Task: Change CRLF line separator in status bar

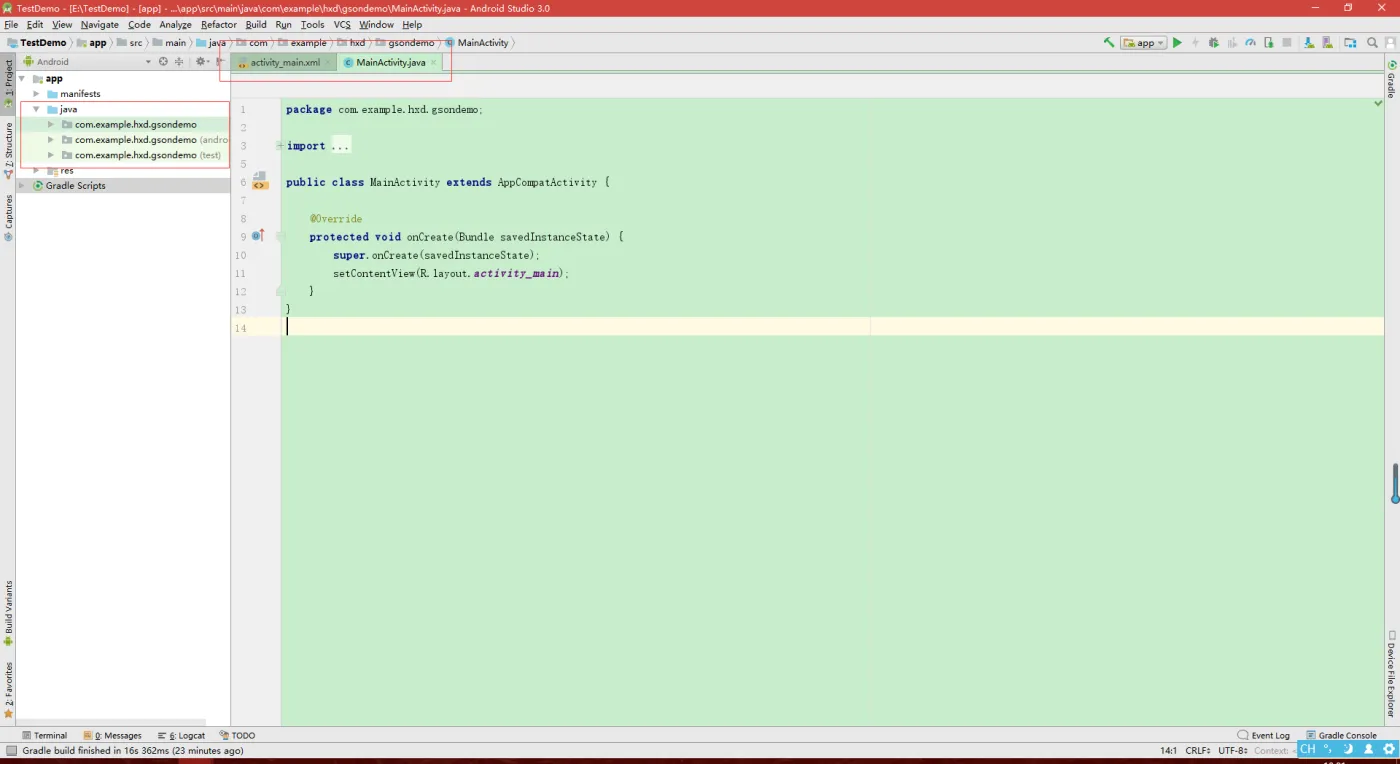Action: (x=1200, y=750)
